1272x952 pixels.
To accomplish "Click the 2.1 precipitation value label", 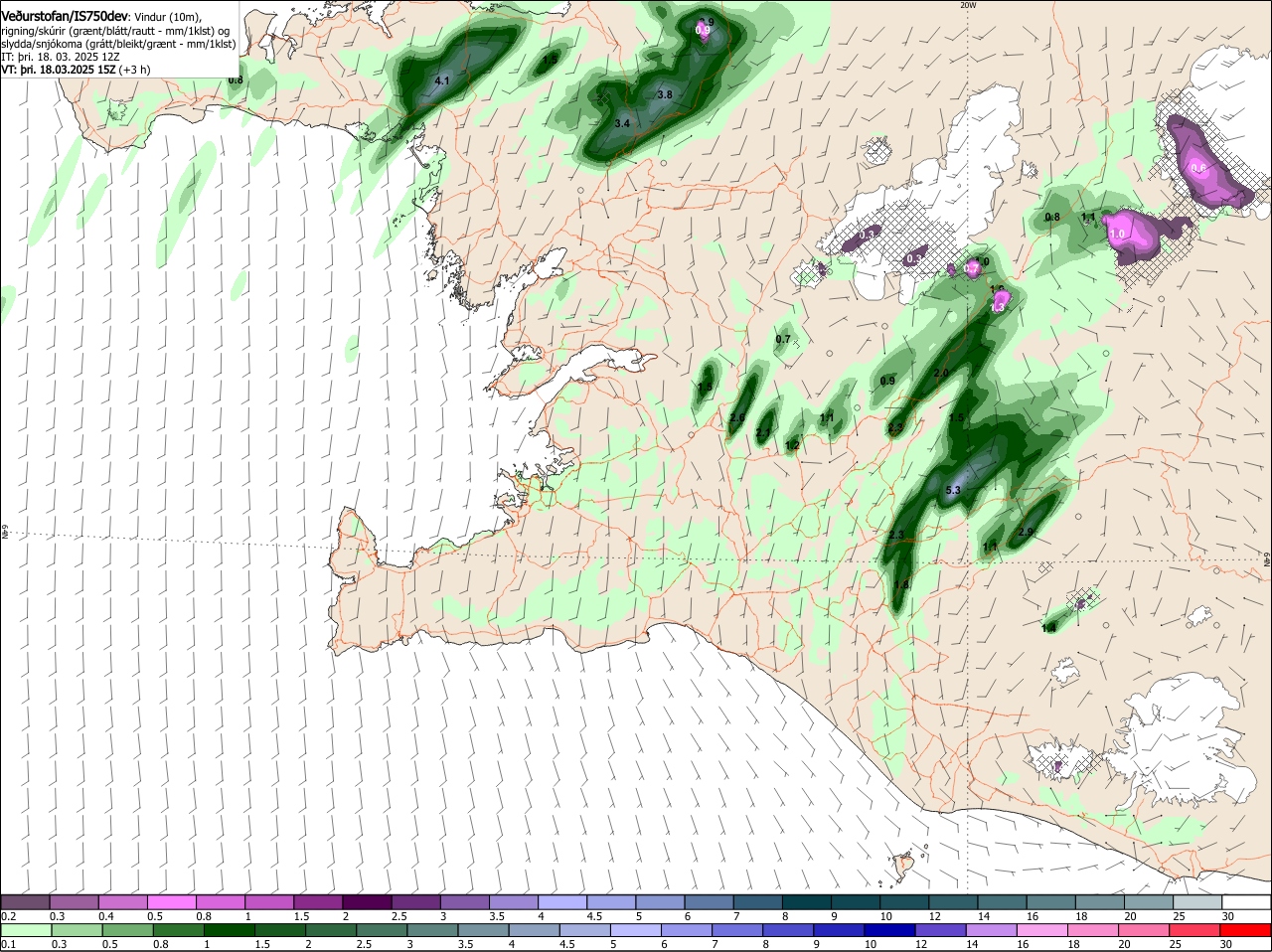I will 763,433.
